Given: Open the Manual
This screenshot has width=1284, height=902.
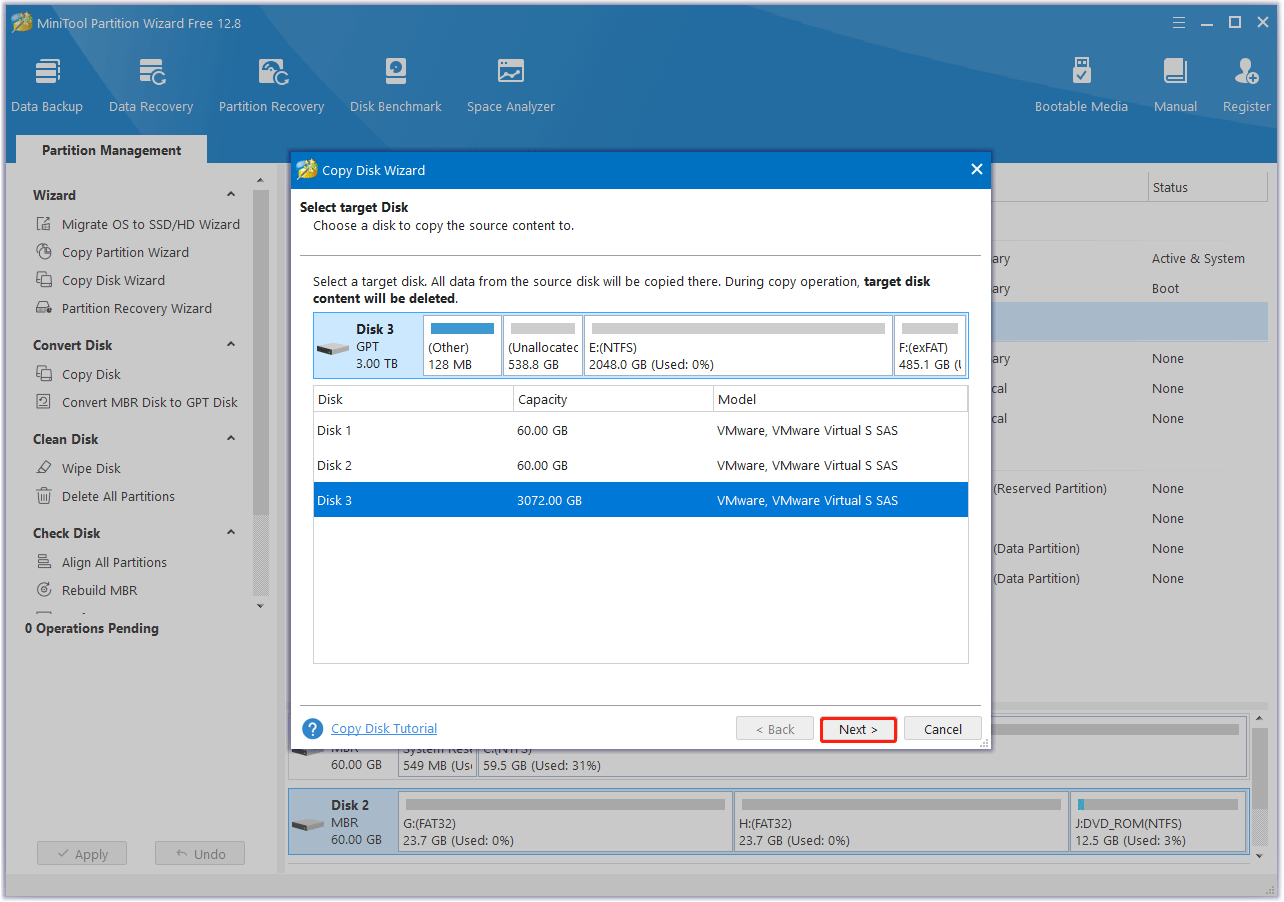Looking at the screenshot, I should coord(1175,82).
